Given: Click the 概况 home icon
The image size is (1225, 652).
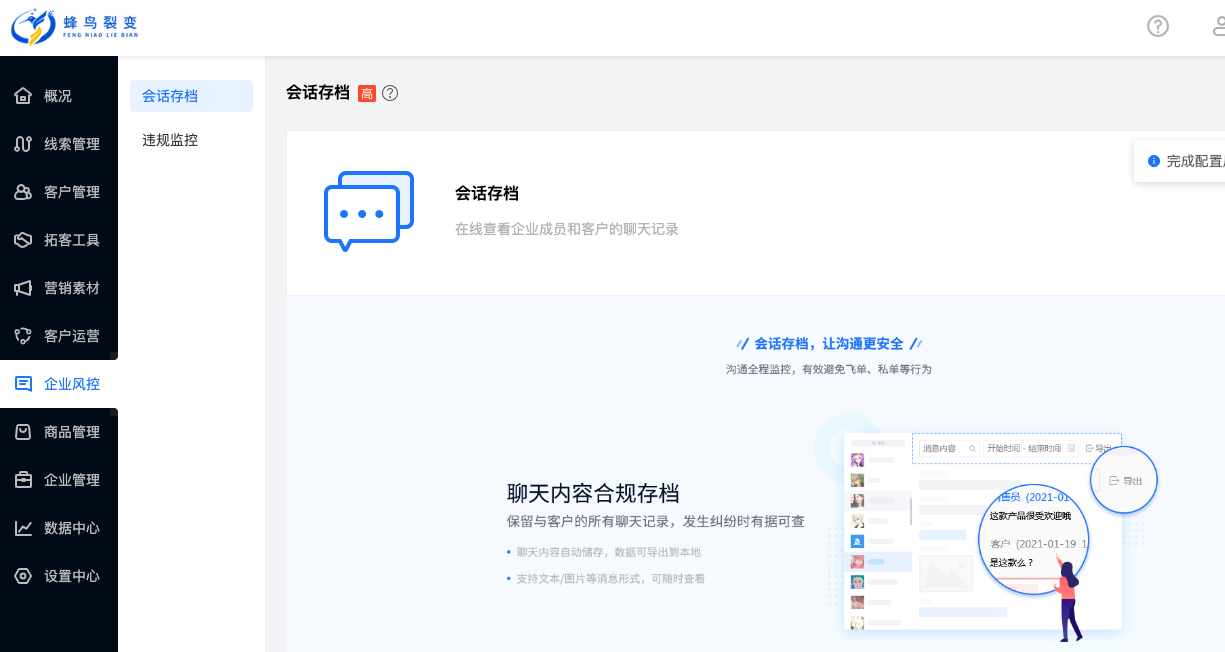Looking at the screenshot, I should click(x=23, y=96).
